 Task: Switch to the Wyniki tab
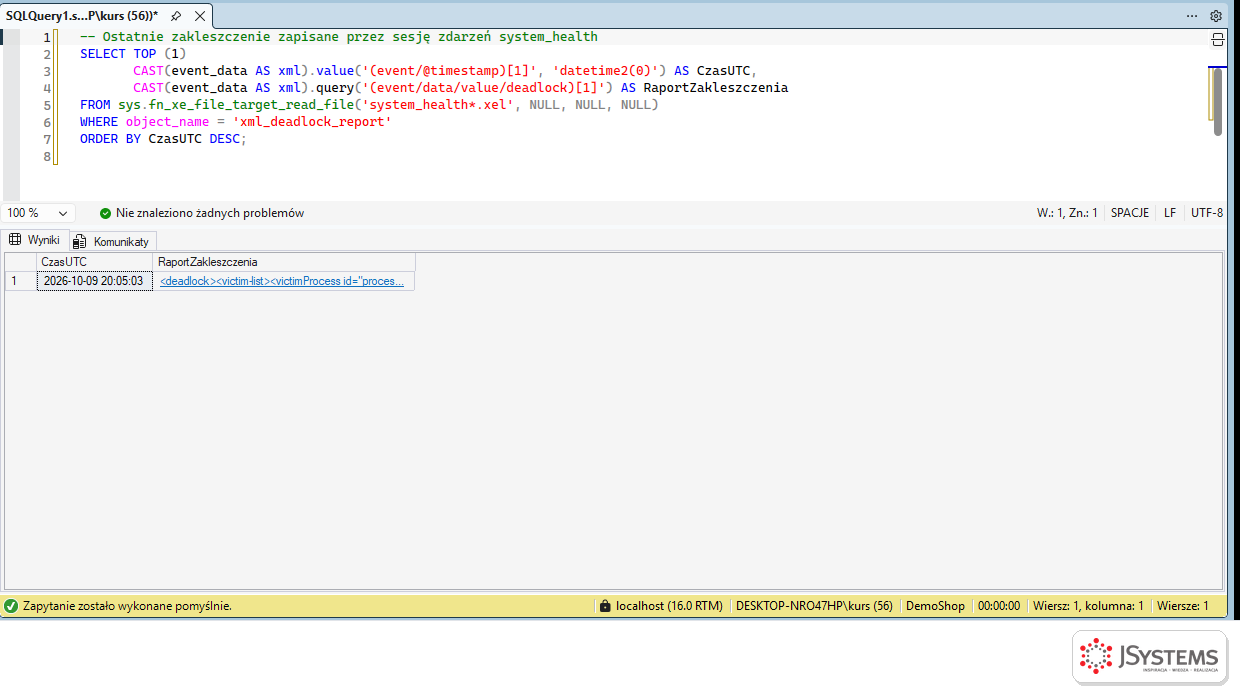(34, 240)
